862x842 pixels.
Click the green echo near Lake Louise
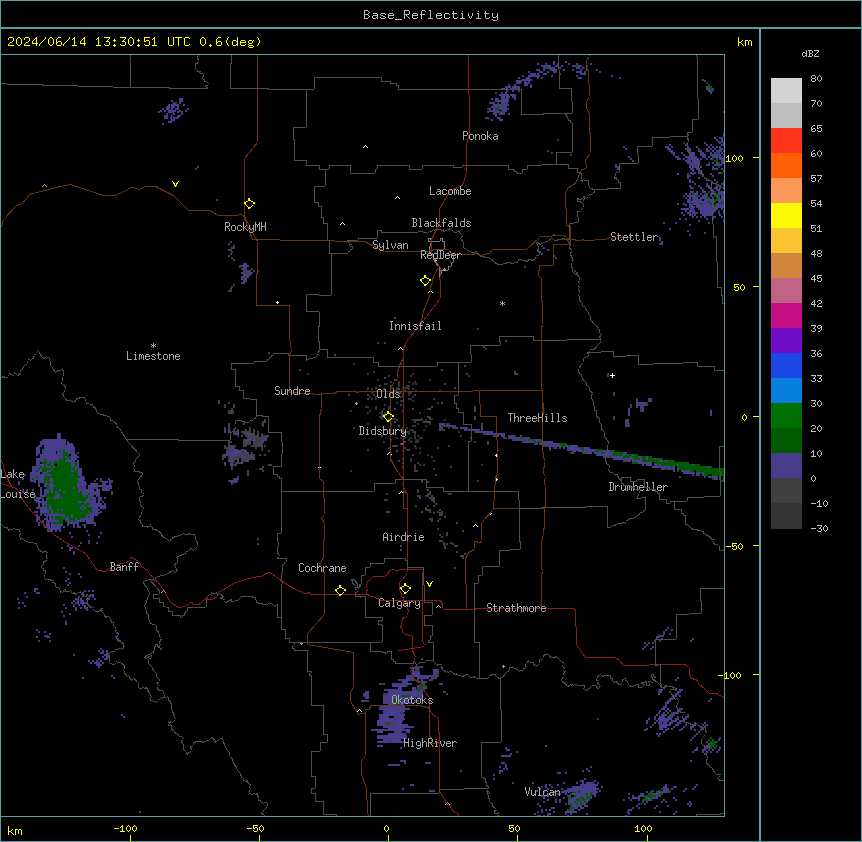pos(66,489)
